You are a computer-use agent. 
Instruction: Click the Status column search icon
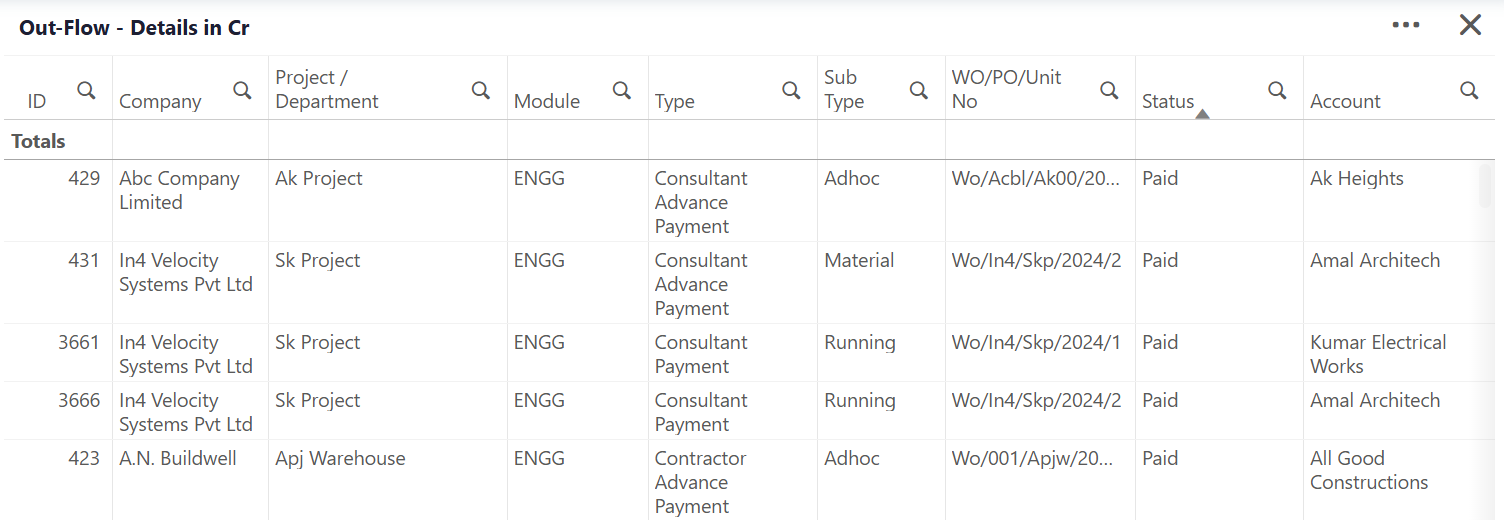tap(1277, 90)
